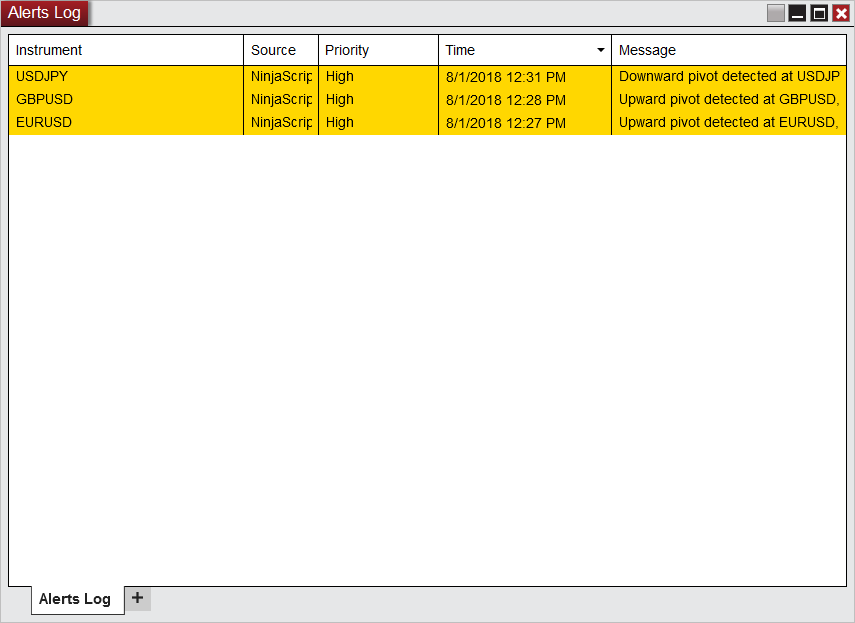Select the GBPUSD instrument cell
The image size is (855, 623).
pyautogui.click(x=126, y=100)
